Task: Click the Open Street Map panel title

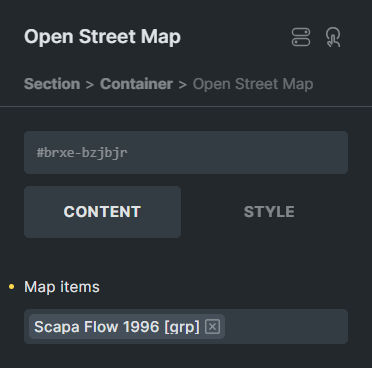Action: pos(102,37)
